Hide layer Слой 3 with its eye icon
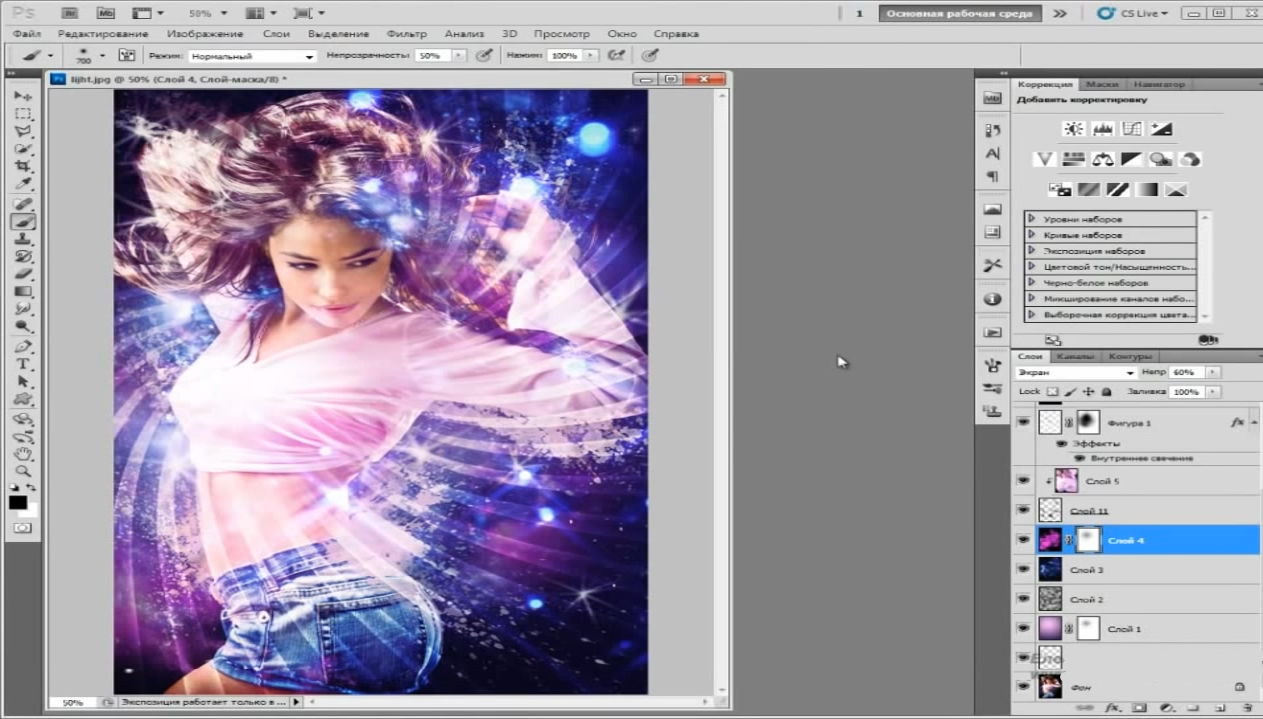Screen dimensions: 1263x719 (x=1023, y=570)
